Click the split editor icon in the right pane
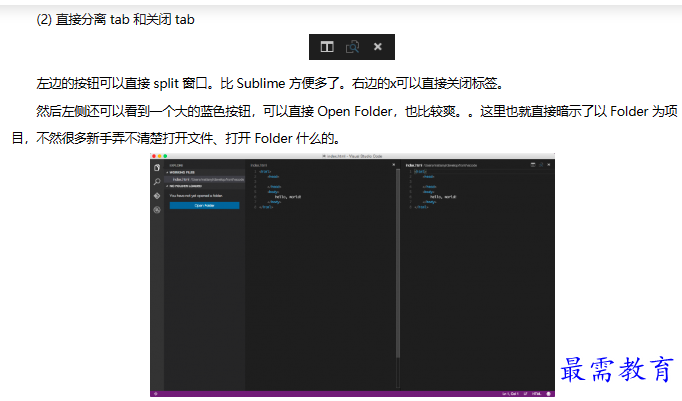Image resolution: width=682 pixels, height=401 pixels. 533,165
